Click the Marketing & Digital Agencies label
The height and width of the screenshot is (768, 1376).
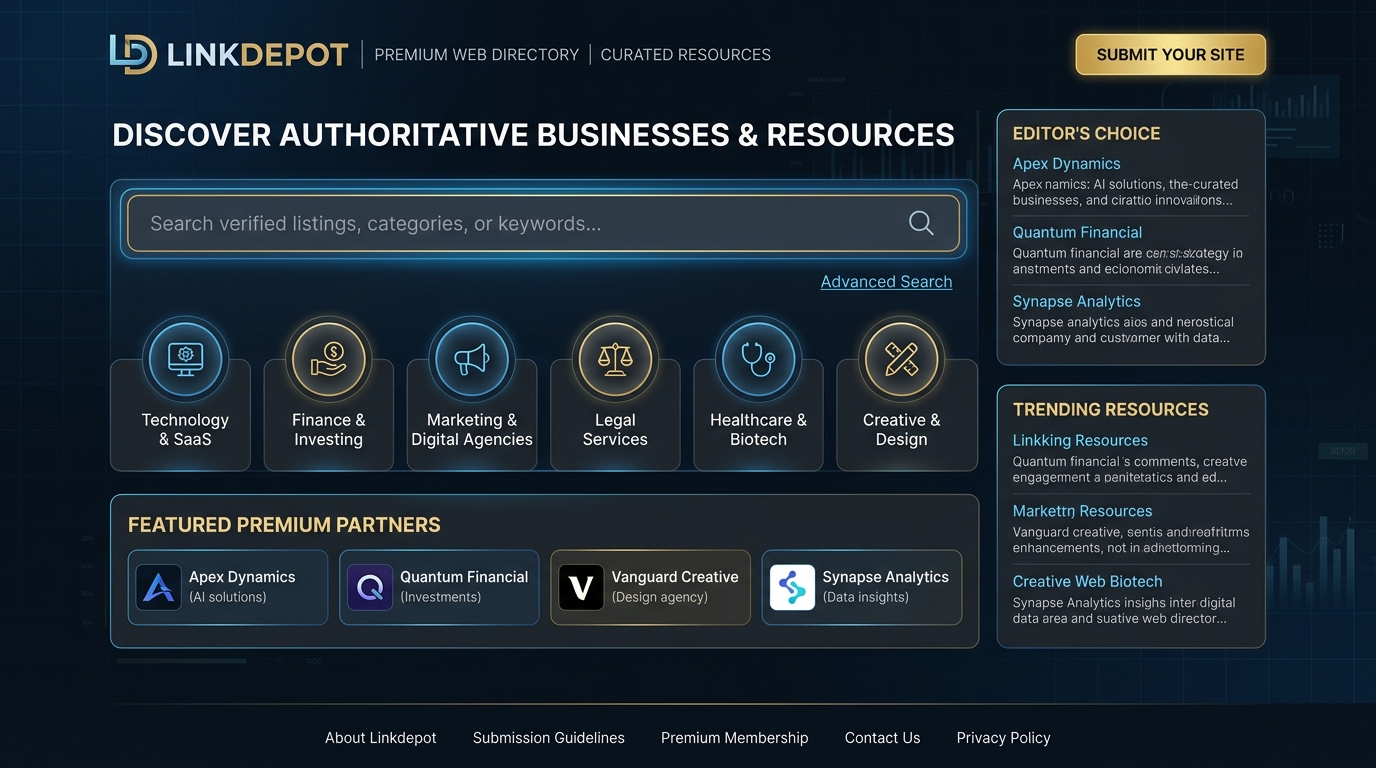click(472, 429)
